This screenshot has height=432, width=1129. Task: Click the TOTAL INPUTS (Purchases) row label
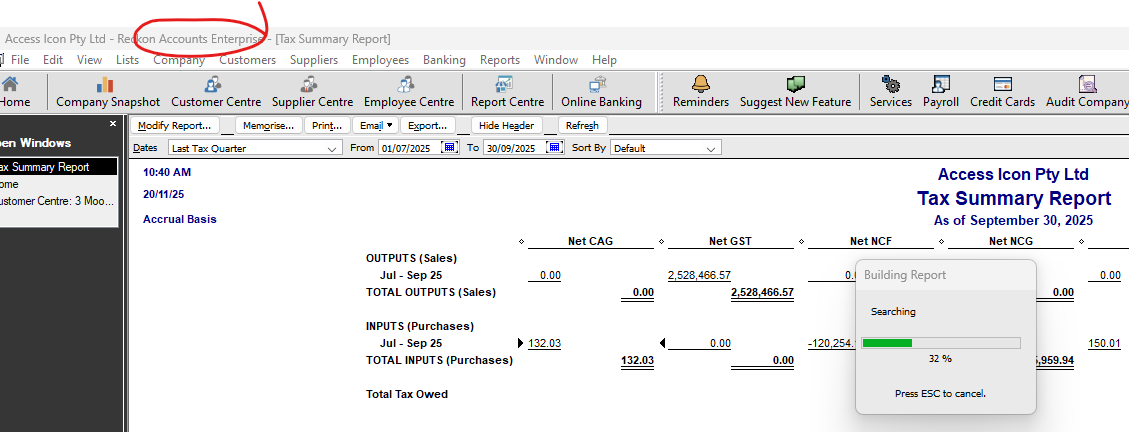439,360
